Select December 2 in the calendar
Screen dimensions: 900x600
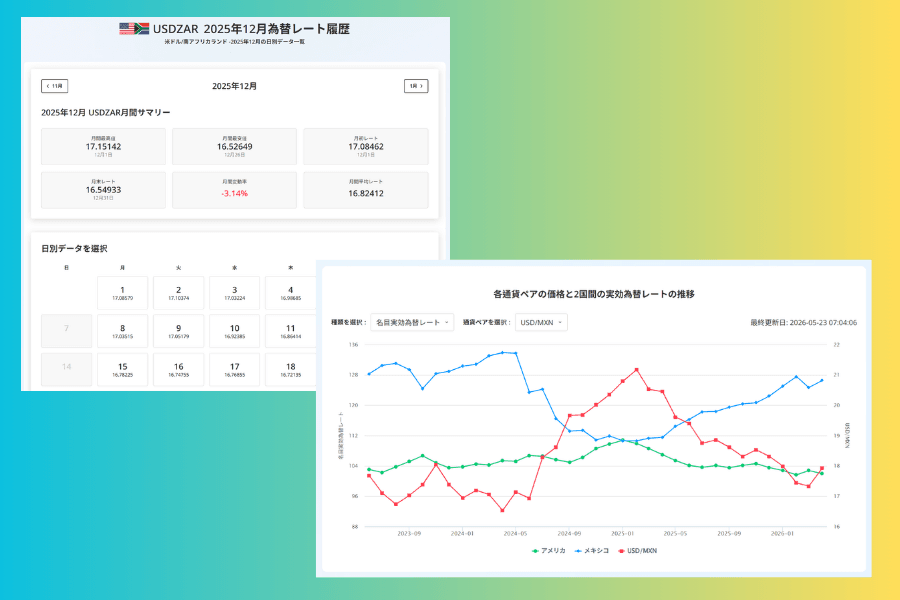click(x=179, y=293)
